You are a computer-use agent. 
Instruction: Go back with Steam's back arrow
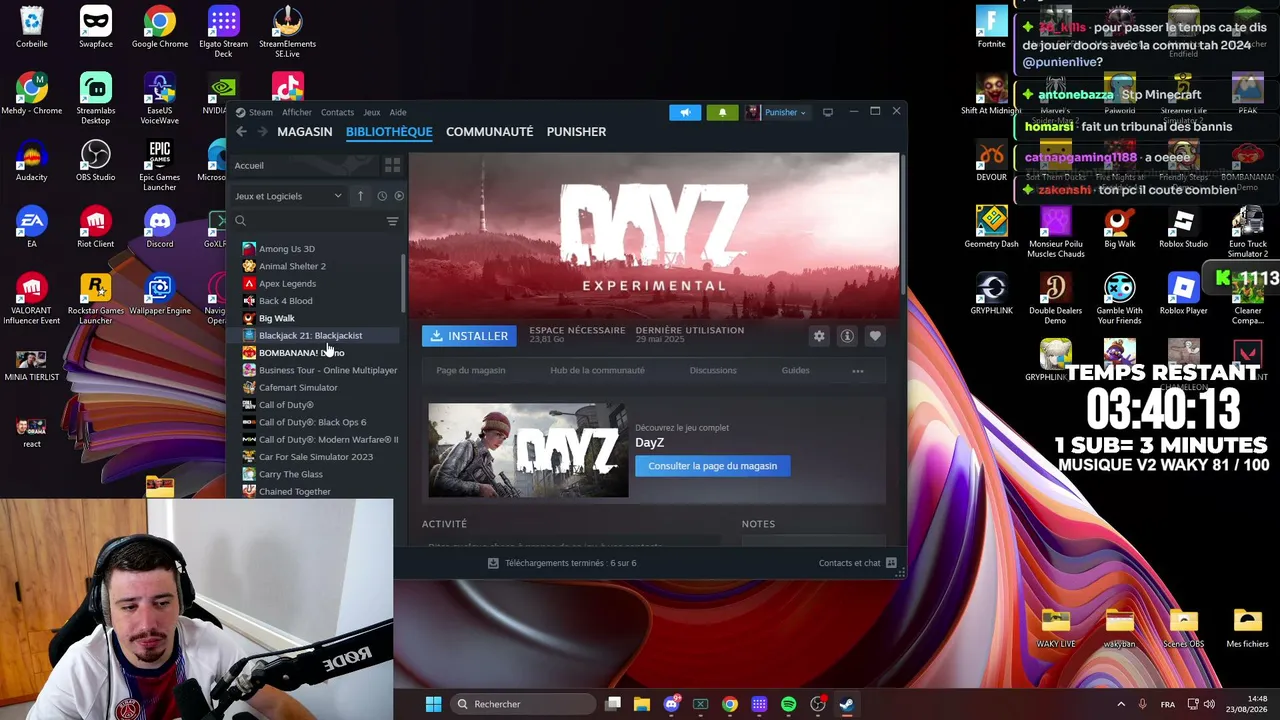click(x=241, y=132)
